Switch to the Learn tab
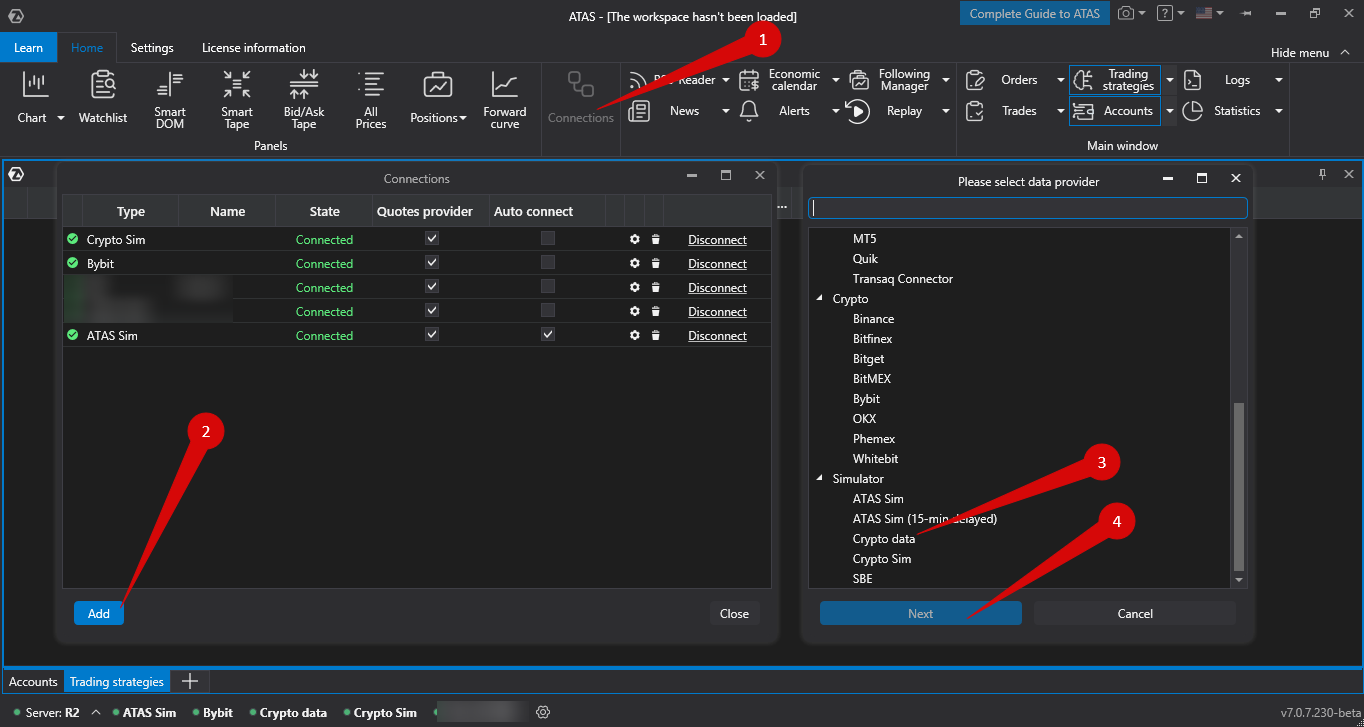Image resolution: width=1364 pixels, height=727 pixels. coord(29,48)
